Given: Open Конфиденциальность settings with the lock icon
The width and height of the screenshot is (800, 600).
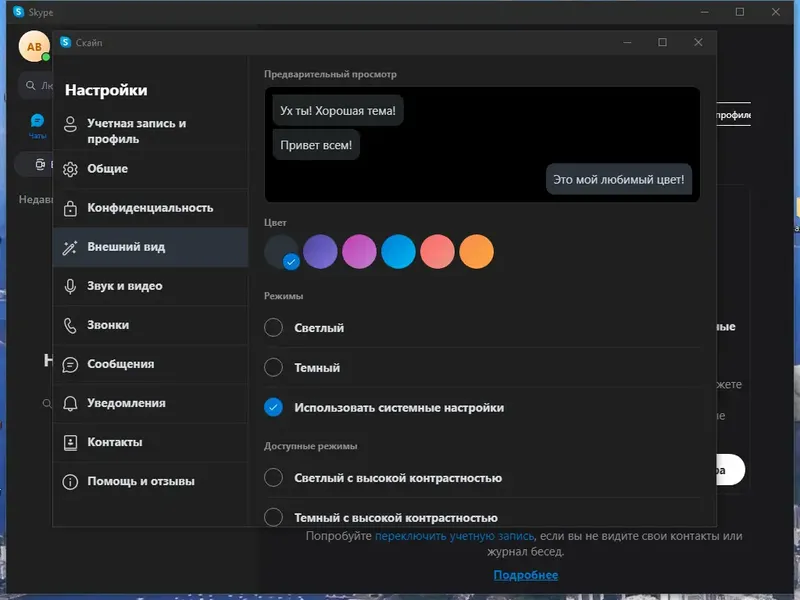Looking at the screenshot, I should [x=69, y=208].
